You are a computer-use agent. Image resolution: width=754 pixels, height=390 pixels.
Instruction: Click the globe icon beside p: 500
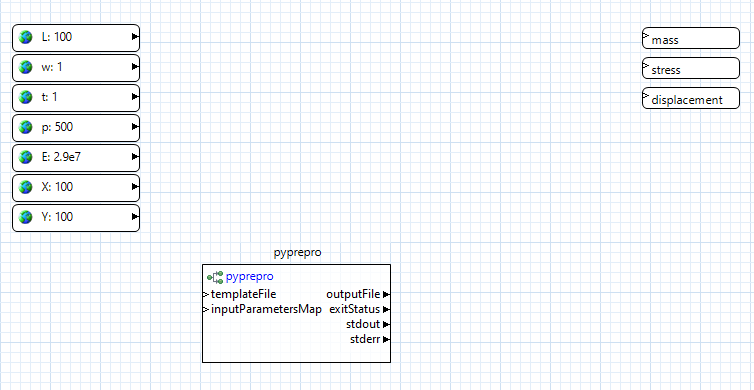click(25, 127)
